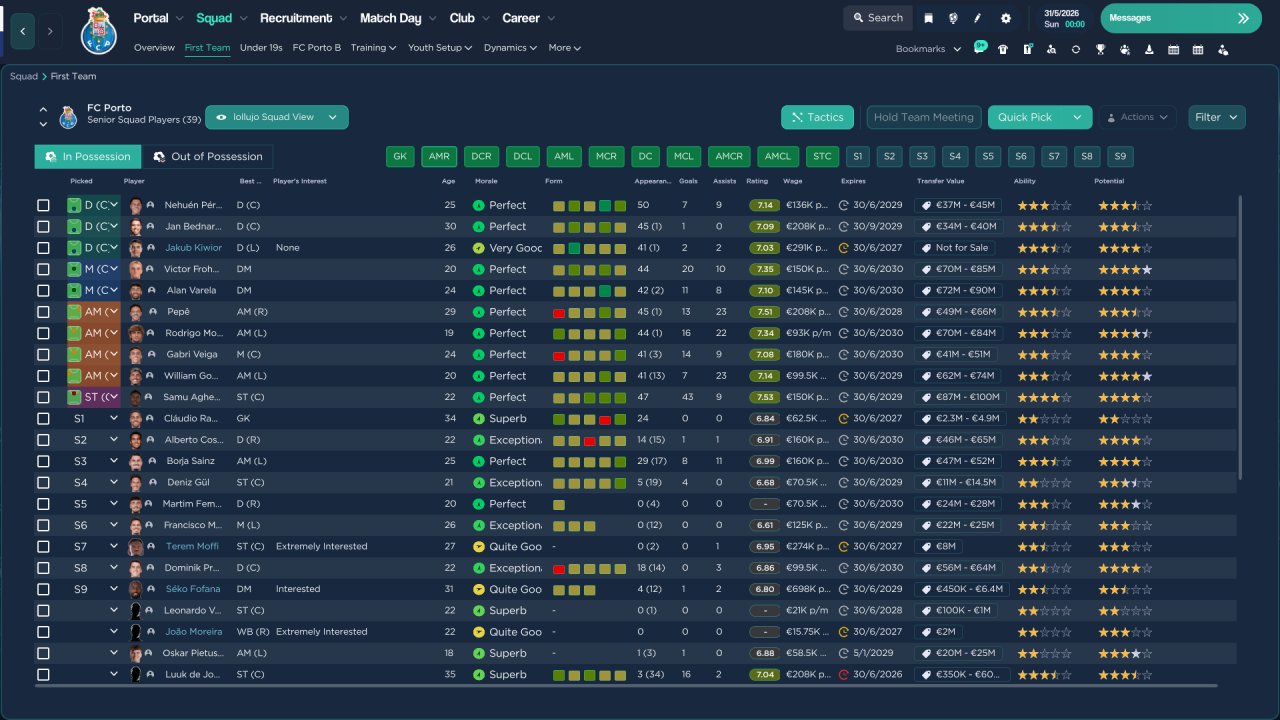Open the trophy icon shortcut
Screen dimensions: 1280x720
[1100, 49]
